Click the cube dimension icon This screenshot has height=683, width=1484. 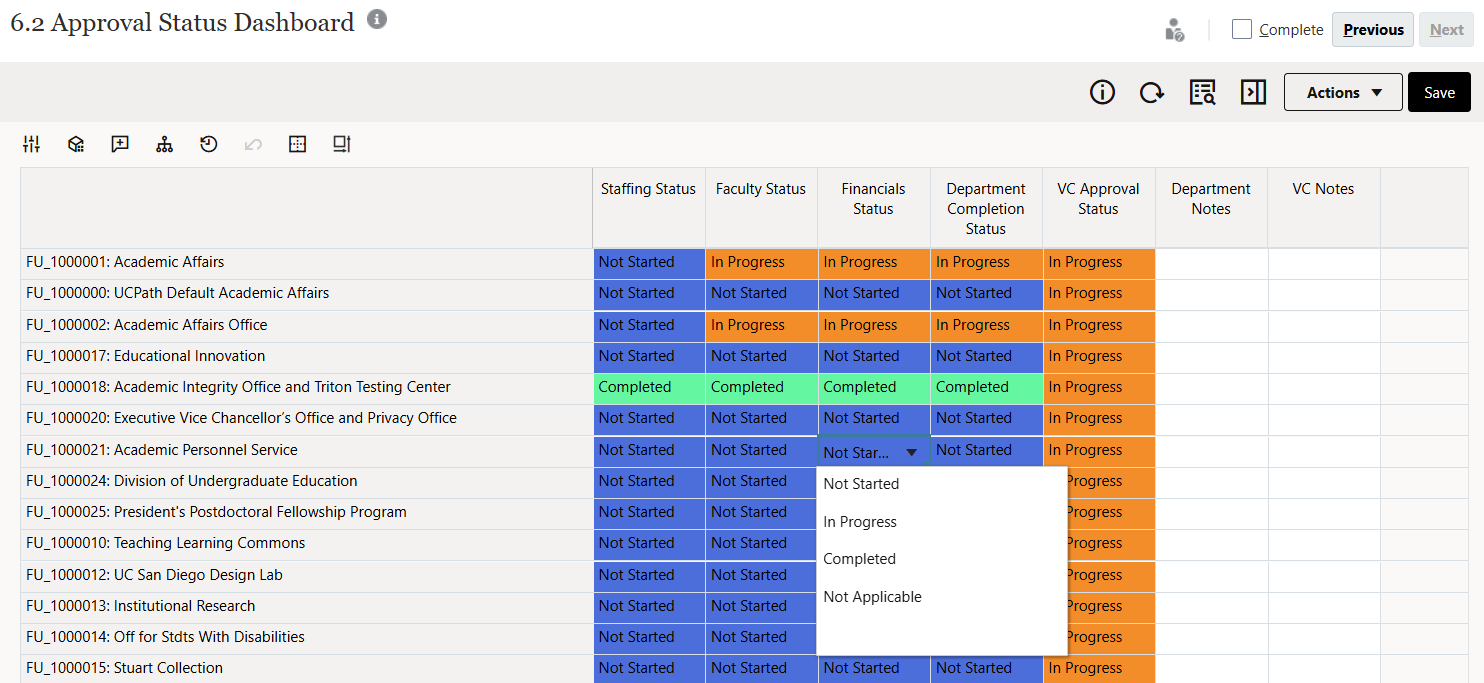75,144
